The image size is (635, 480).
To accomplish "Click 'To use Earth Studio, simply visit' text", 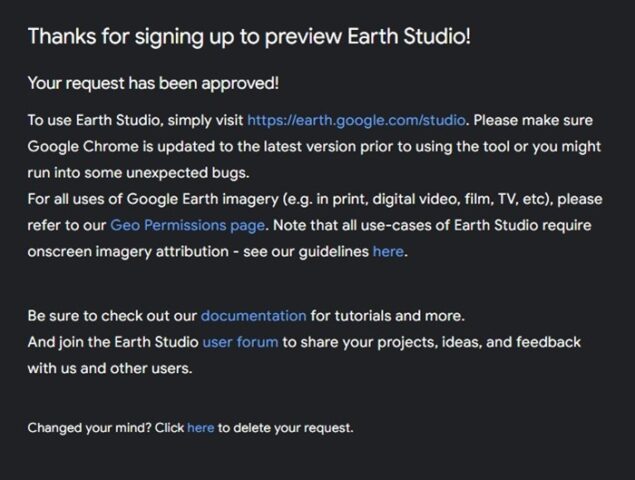I will click(x=135, y=120).
